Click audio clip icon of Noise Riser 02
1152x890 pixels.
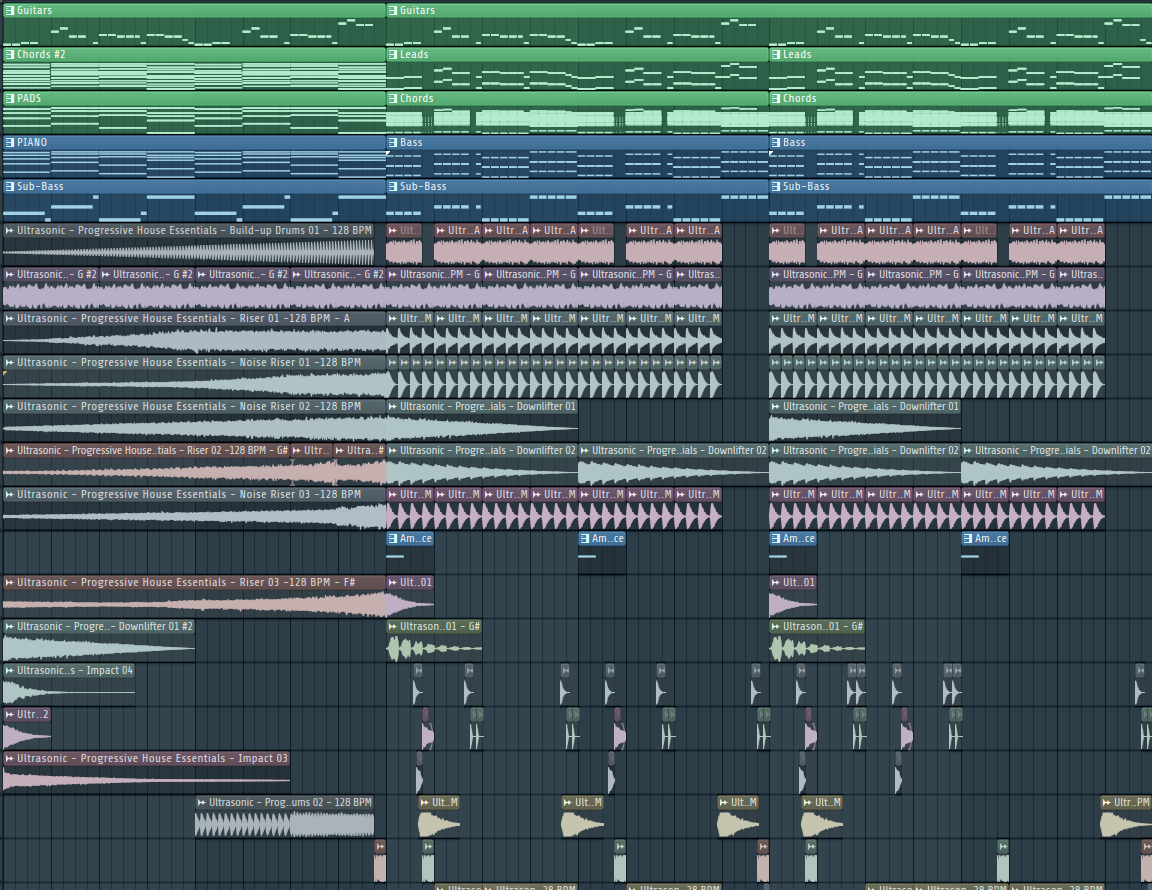click(x=10, y=406)
